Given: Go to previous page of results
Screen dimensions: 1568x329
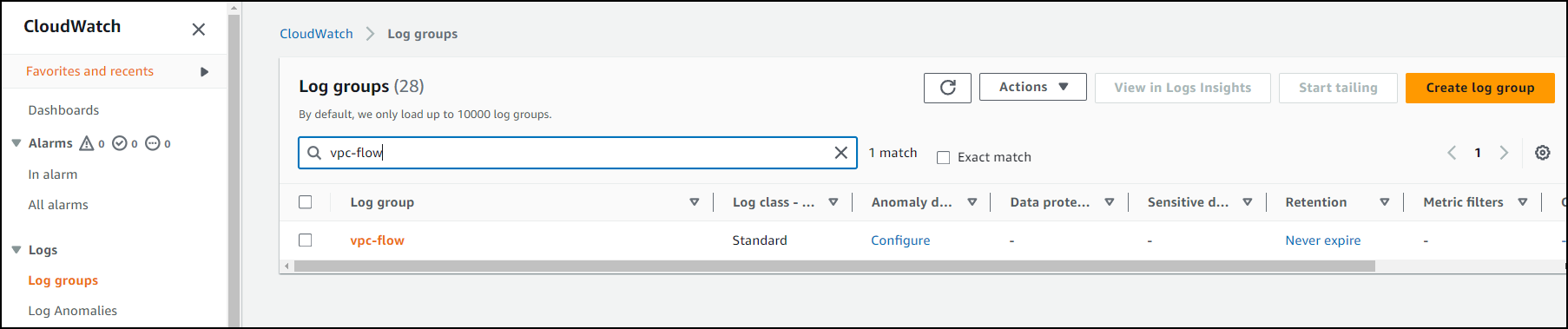Looking at the screenshot, I should pyautogui.click(x=1452, y=153).
